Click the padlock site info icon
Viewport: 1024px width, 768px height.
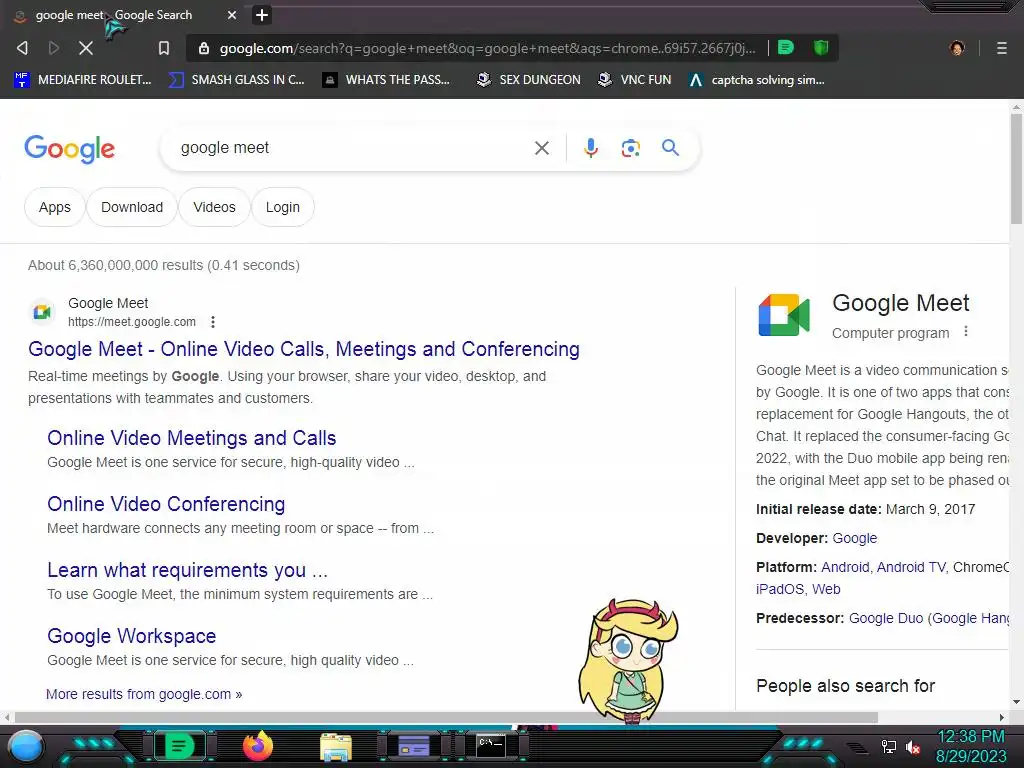point(204,48)
